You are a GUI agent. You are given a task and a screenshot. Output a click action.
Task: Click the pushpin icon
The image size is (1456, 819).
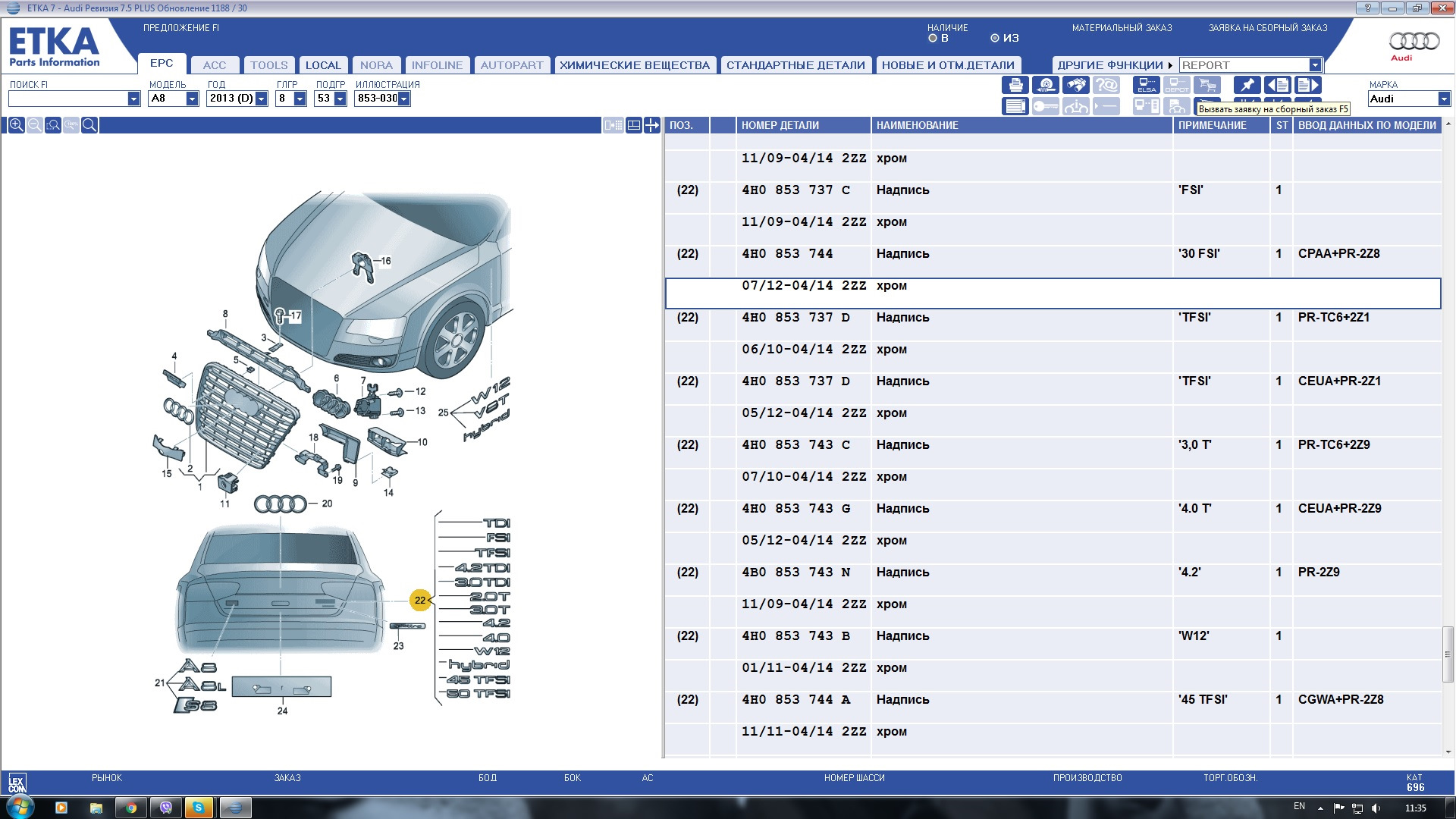point(1247,86)
